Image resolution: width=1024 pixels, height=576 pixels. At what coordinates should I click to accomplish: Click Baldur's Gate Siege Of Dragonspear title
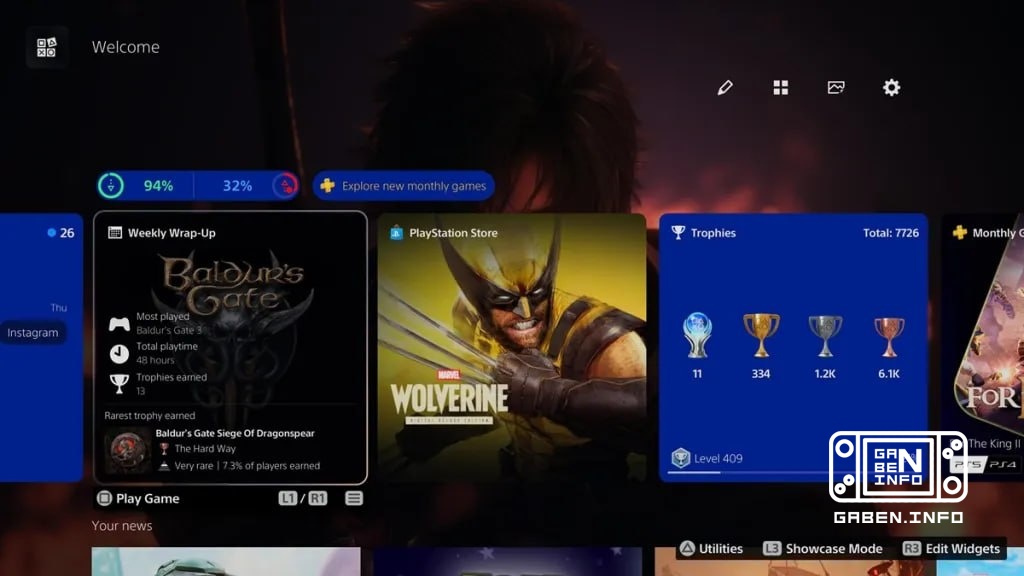point(235,434)
